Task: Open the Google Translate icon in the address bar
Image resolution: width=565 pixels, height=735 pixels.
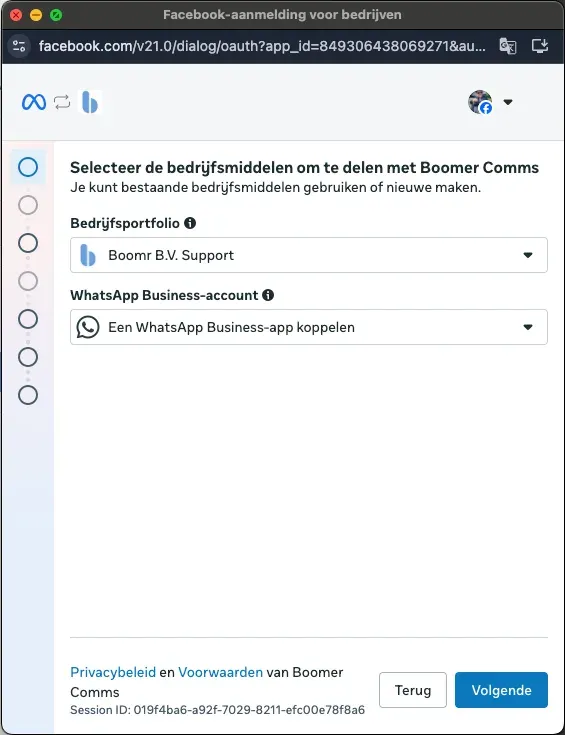Action: pyautogui.click(x=508, y=46)
